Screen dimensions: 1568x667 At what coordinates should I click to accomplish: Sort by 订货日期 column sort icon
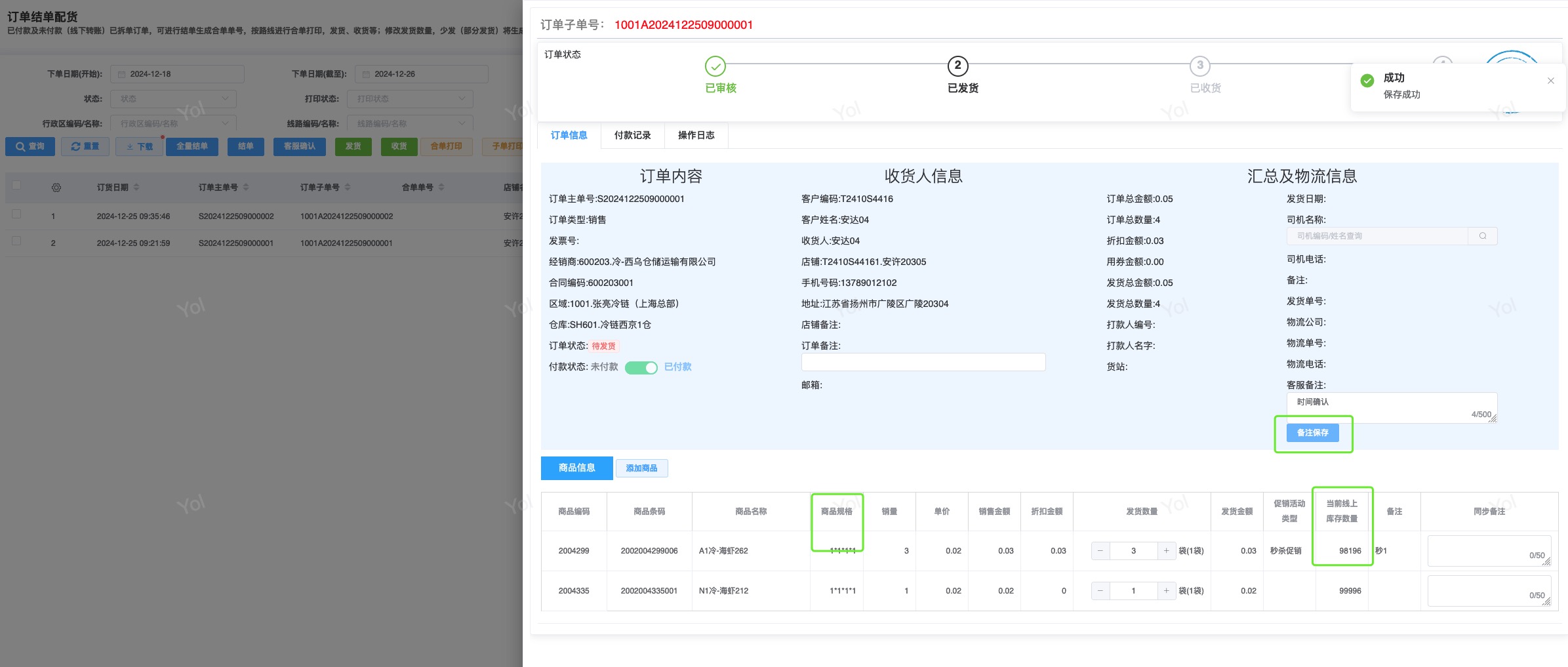(136, 188)
